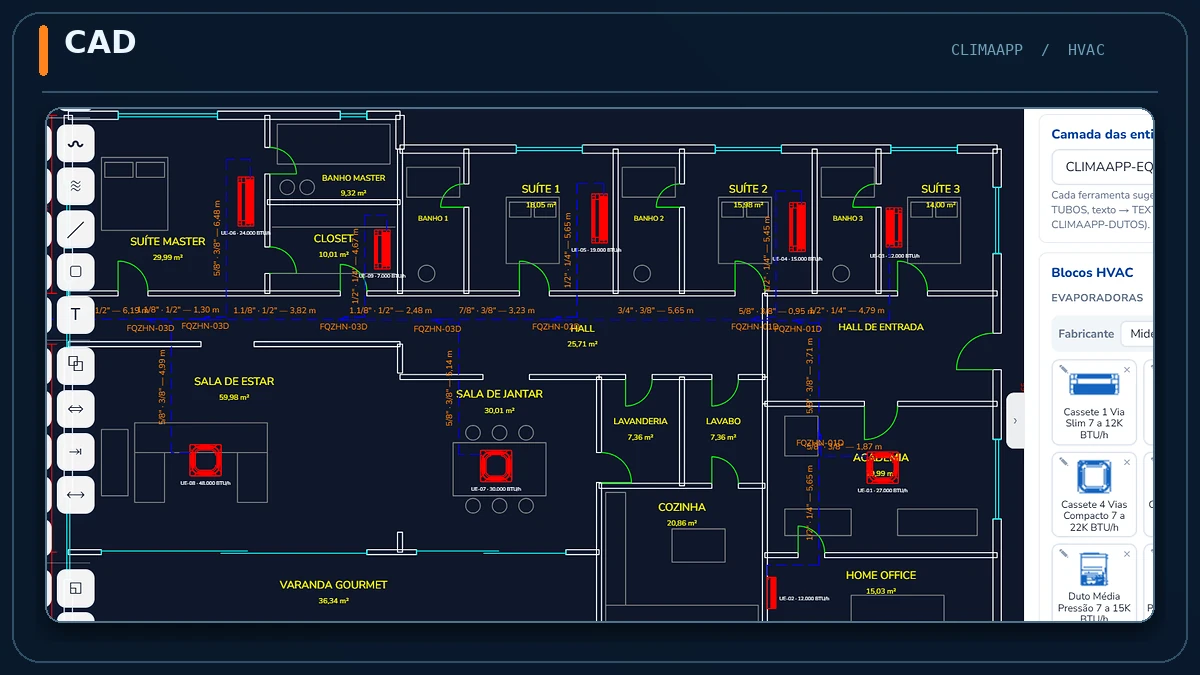
Task: Select the red UE-01 unit in Academia
Action: coord(882,468)
